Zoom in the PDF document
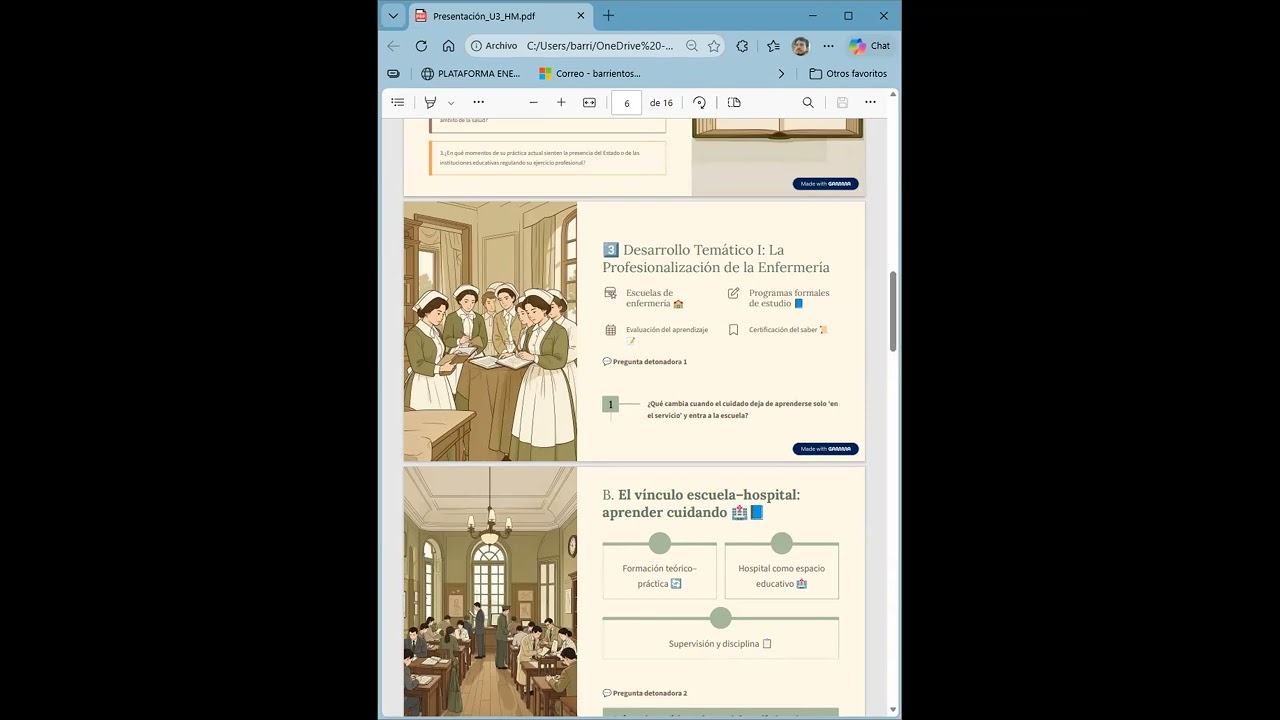Image resolution: width=1280 pixels, height=720 pixels. 561,103
